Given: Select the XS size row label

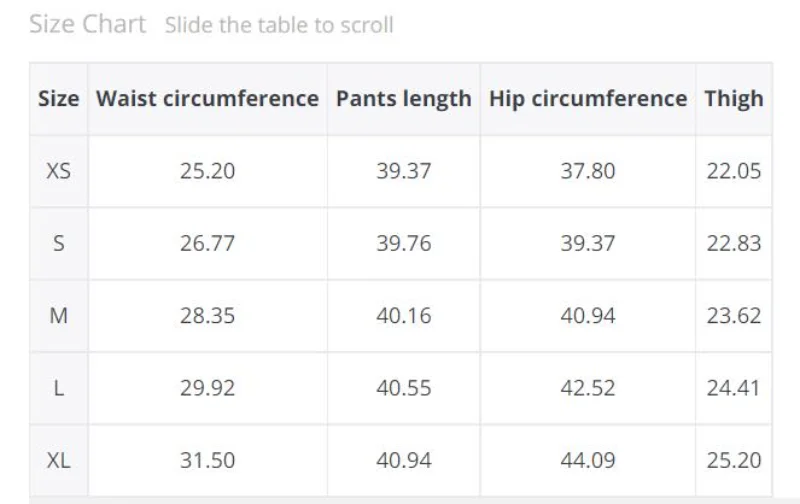Looking at the screenshot, I should [58, 171].
